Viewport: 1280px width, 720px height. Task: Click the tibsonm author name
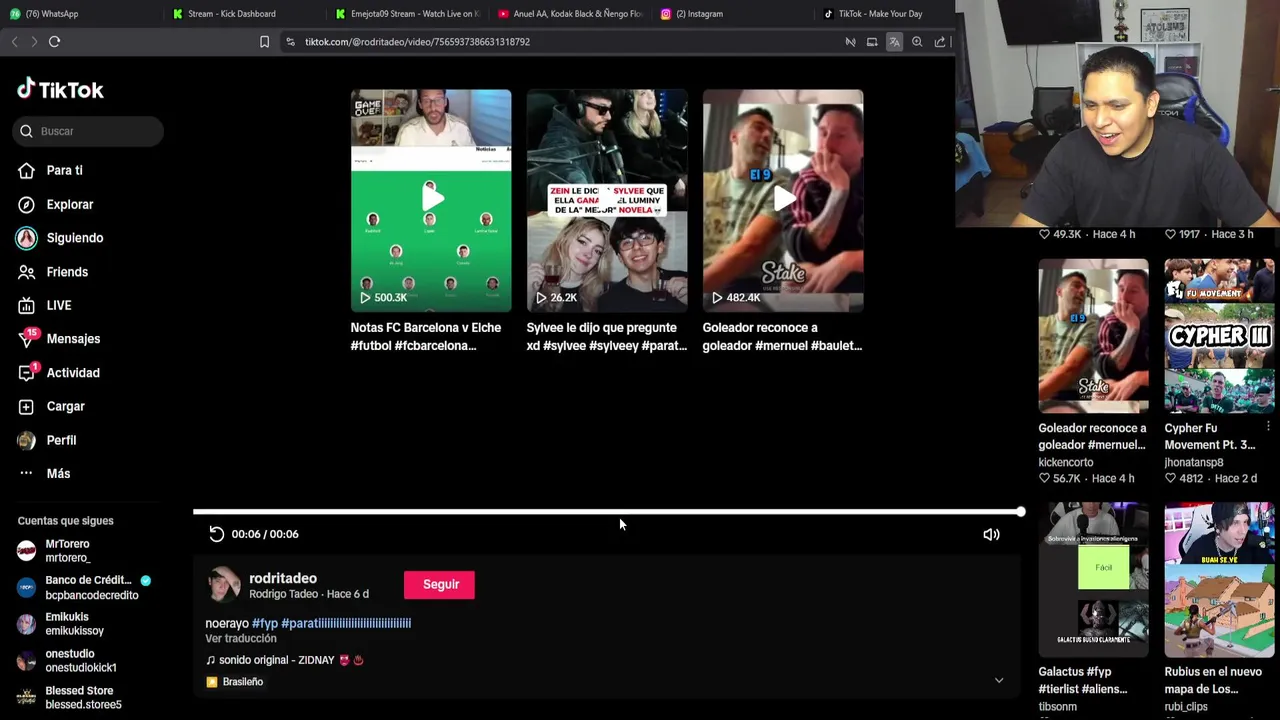tap(1058, 706)
